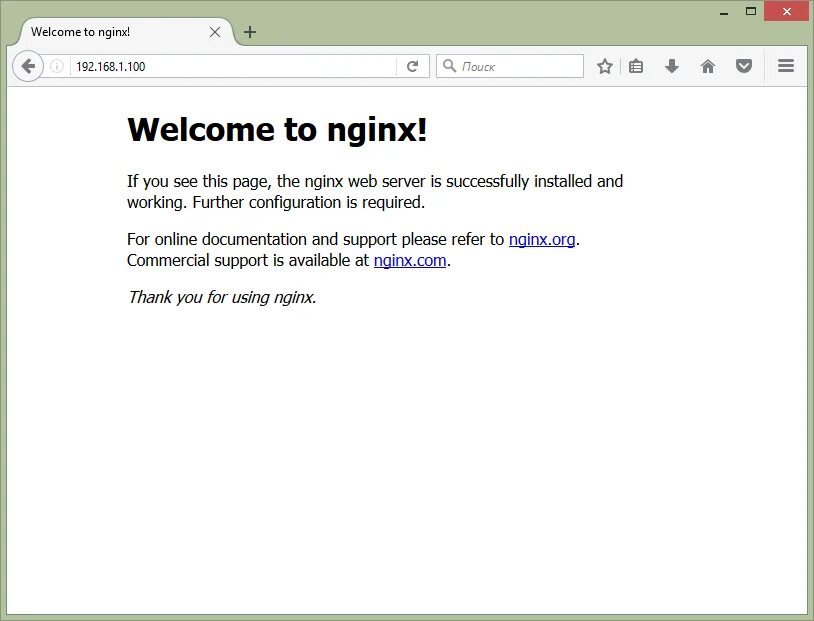
Task: Reload the page with the refresh icon
Action: pos(413,66)
